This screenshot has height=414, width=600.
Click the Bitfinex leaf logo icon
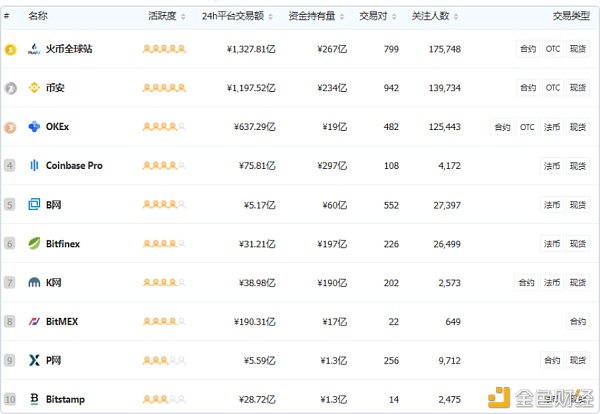coord(34,243)
